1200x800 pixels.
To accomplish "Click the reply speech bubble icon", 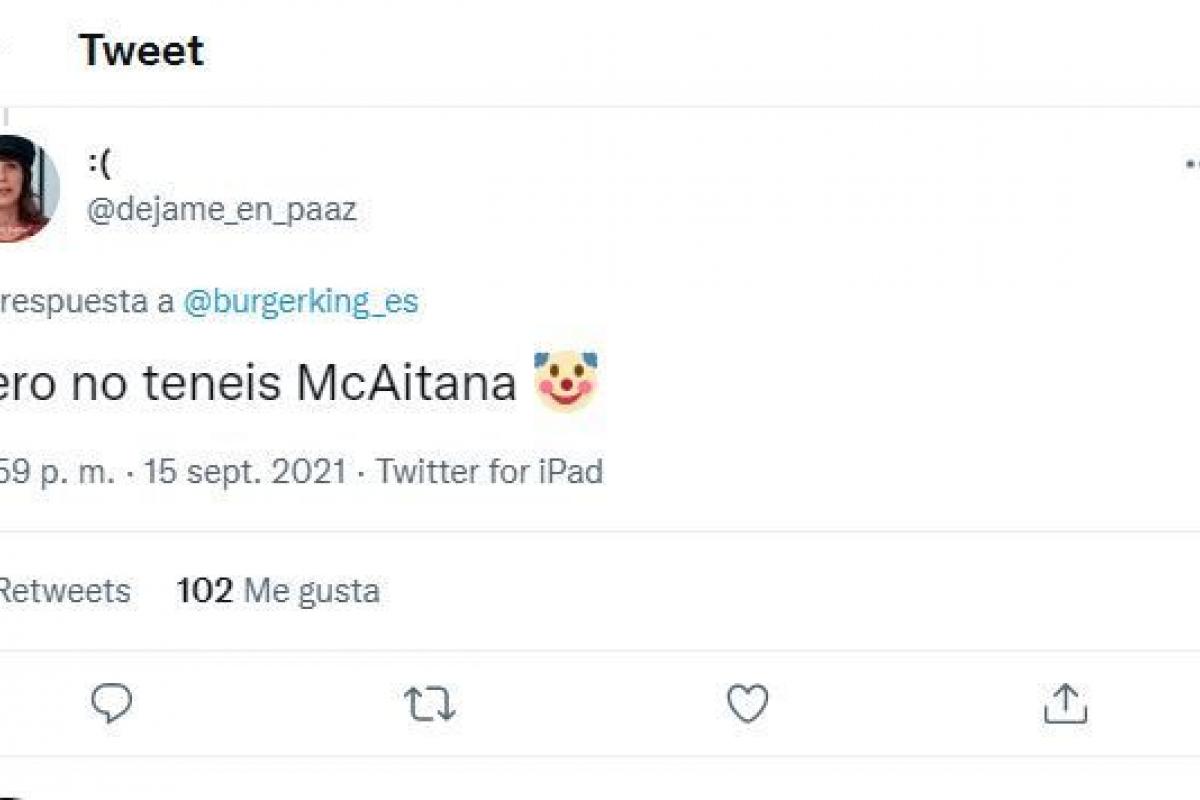I will click(111, 704).
